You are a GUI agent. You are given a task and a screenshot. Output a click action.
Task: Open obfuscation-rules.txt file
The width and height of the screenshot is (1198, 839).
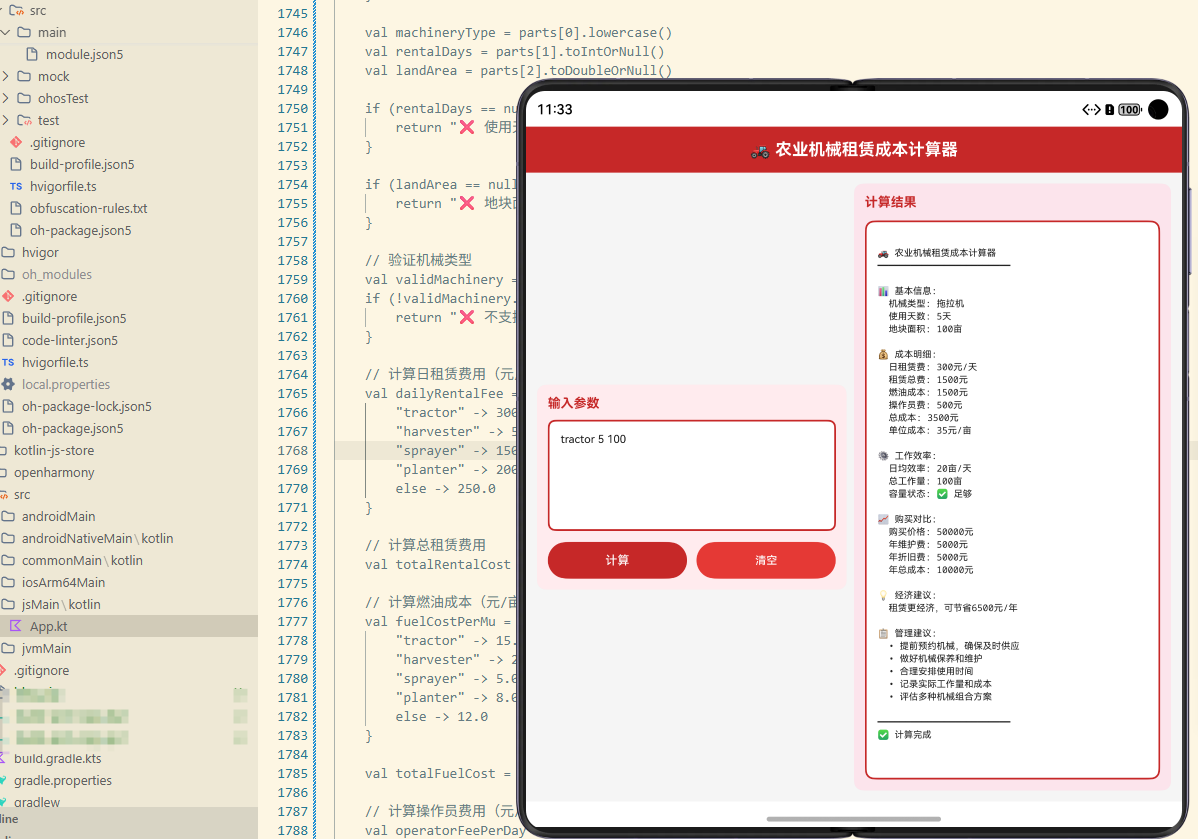[x=89, y=209]
